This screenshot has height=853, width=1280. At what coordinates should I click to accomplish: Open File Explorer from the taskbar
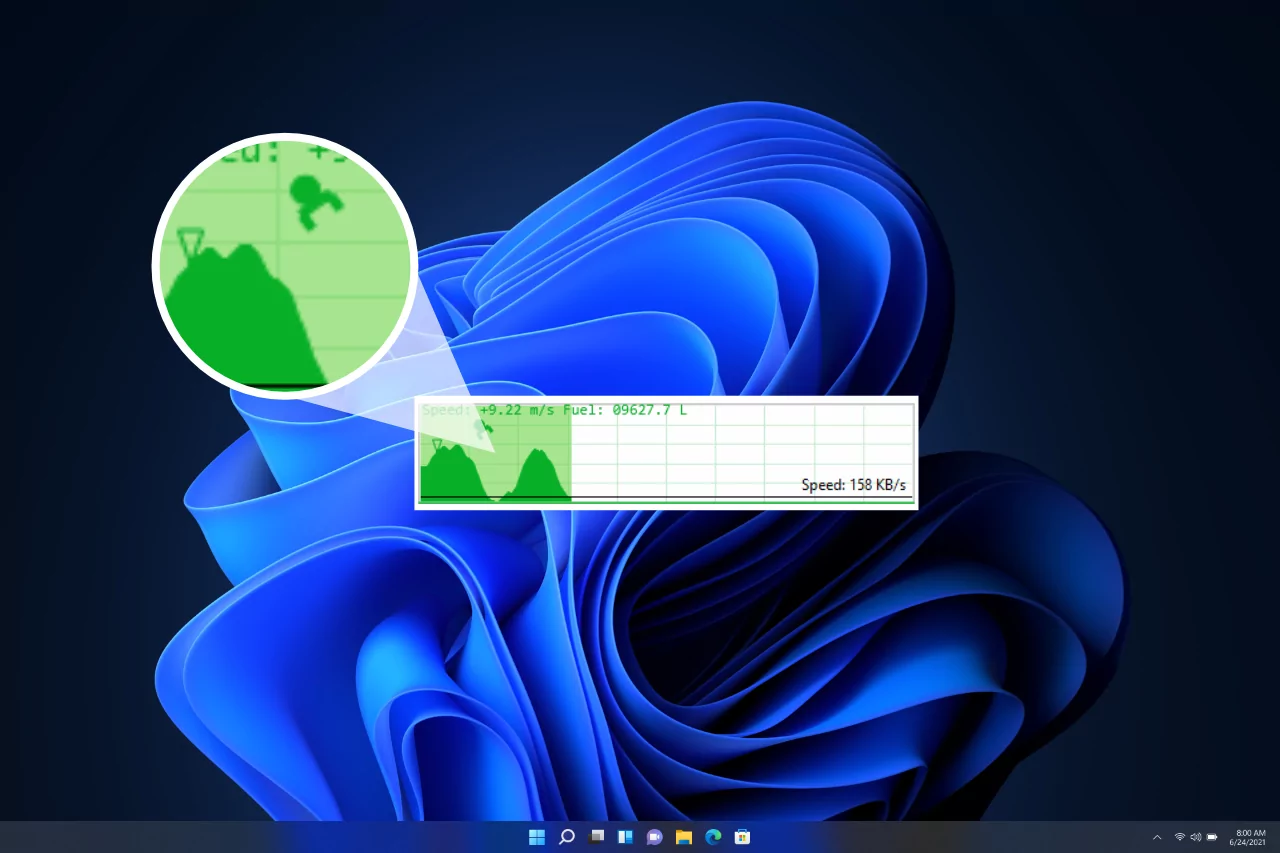684,836
